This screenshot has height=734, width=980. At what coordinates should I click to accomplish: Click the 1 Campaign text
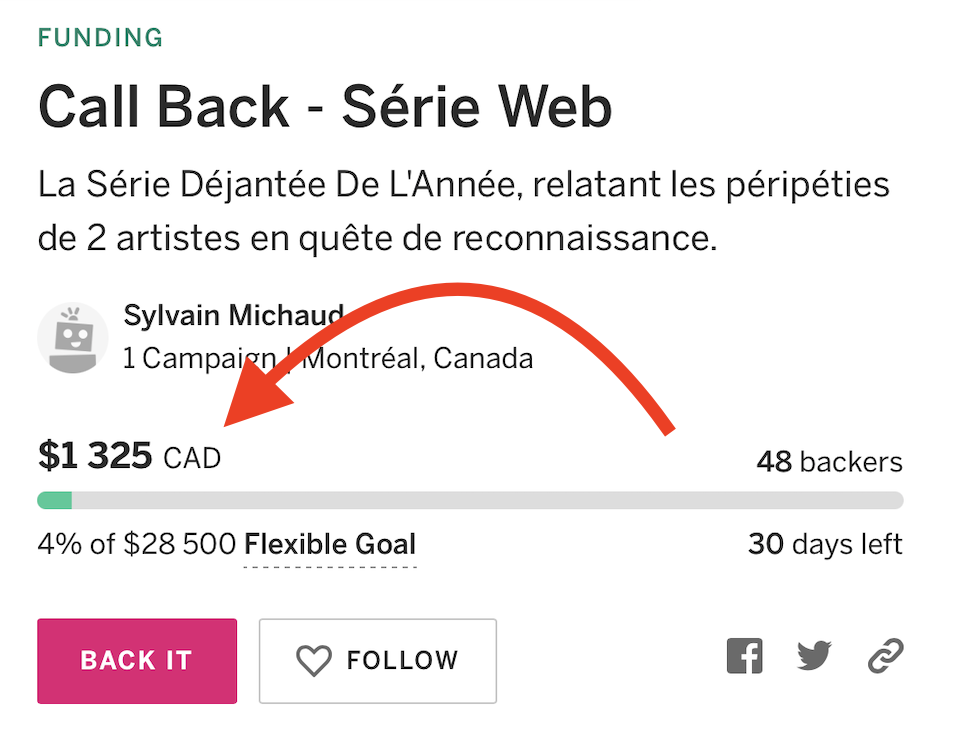click(x=199, y=359)
